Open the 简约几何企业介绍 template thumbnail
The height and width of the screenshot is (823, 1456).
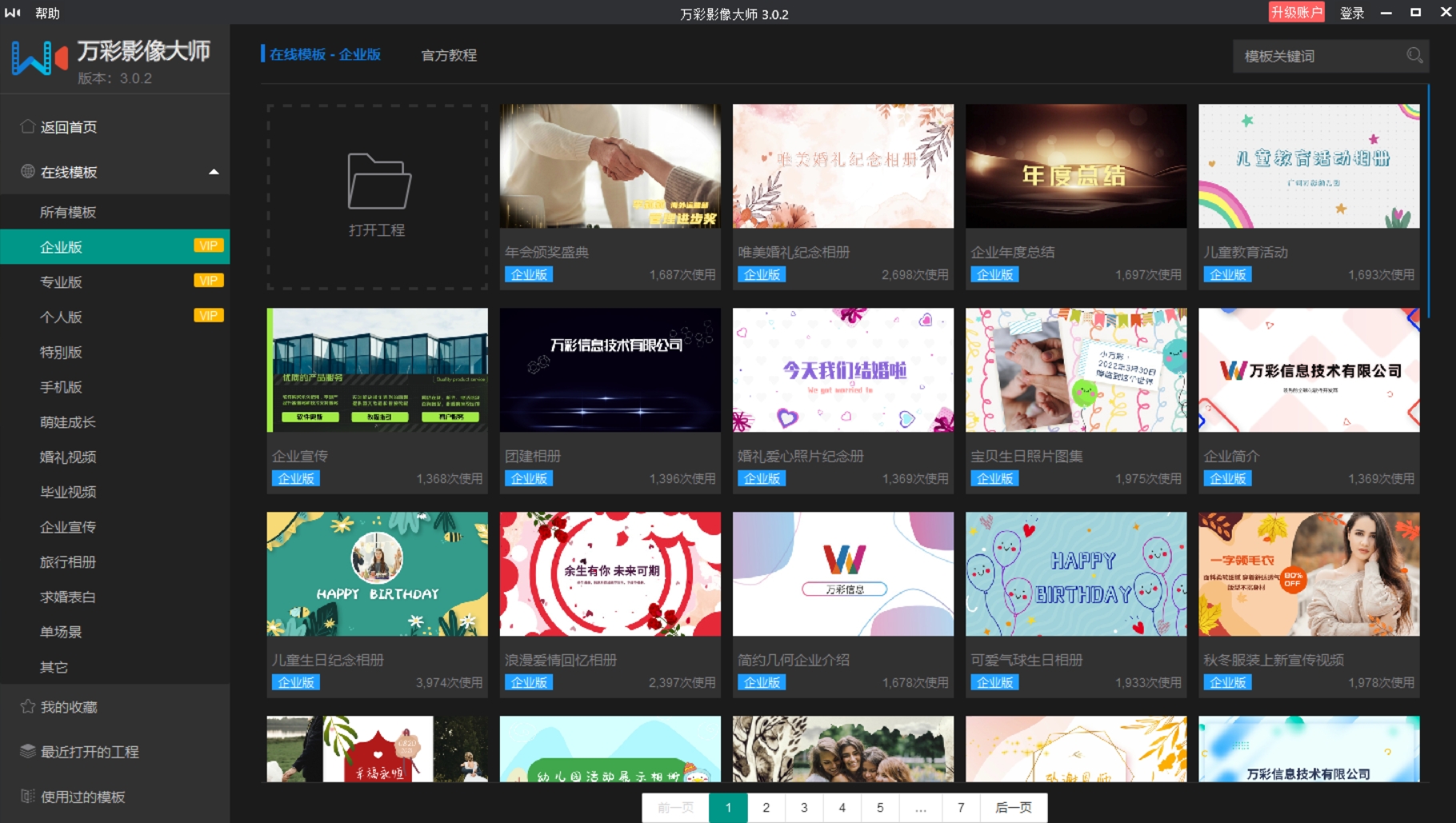[843, 573]
